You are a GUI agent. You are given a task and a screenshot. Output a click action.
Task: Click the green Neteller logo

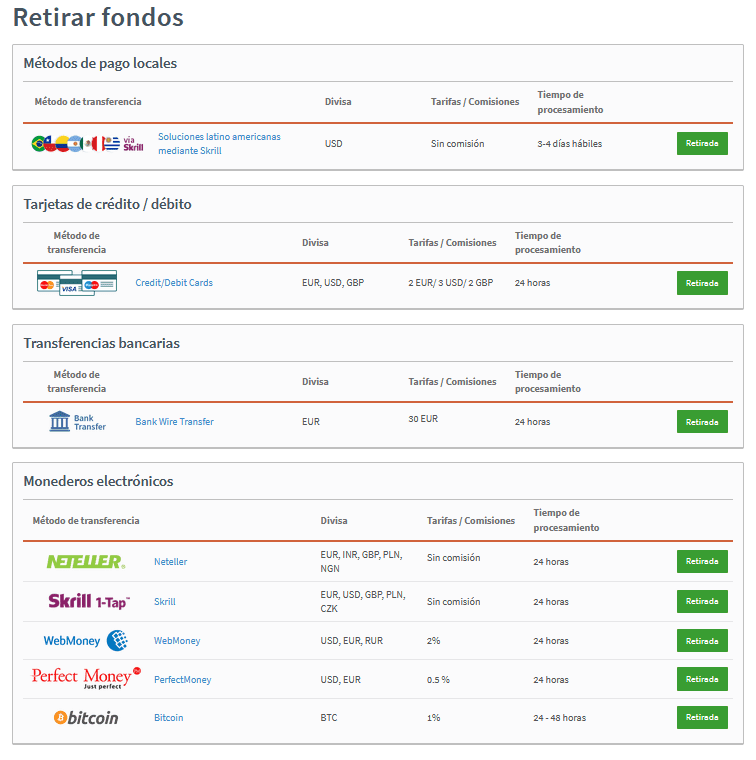pos(86,562)
